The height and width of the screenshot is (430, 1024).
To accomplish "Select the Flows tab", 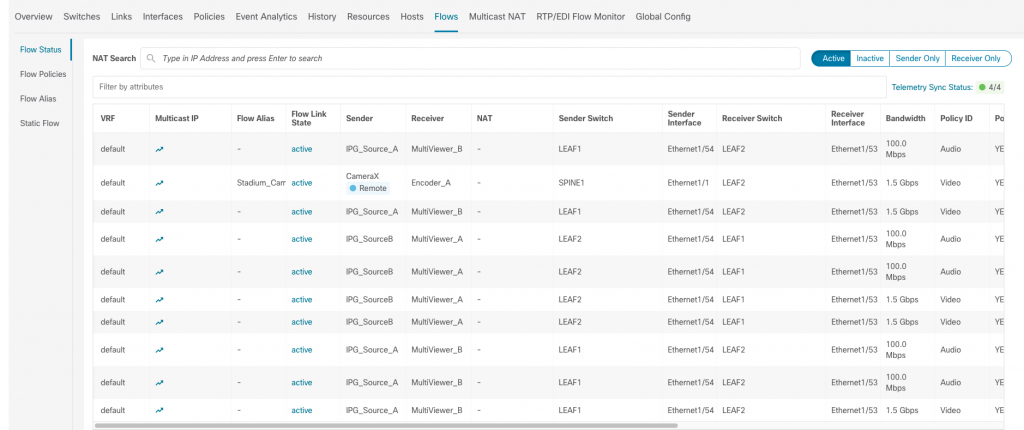I will coord(446,16).
